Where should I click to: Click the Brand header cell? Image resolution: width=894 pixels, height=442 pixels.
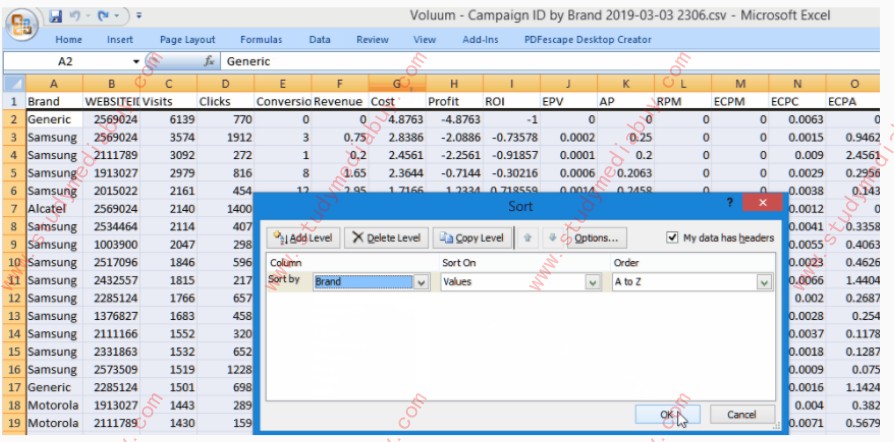point(54,102)
